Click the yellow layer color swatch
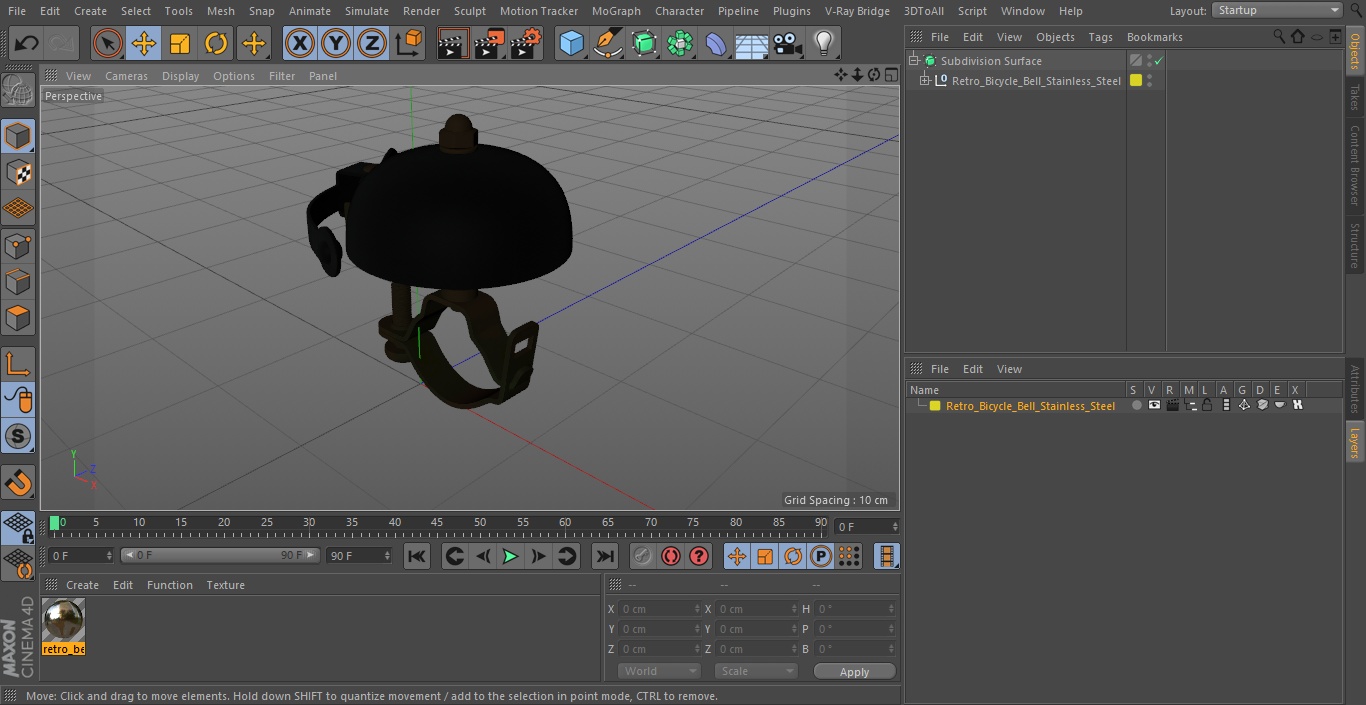 935,406
